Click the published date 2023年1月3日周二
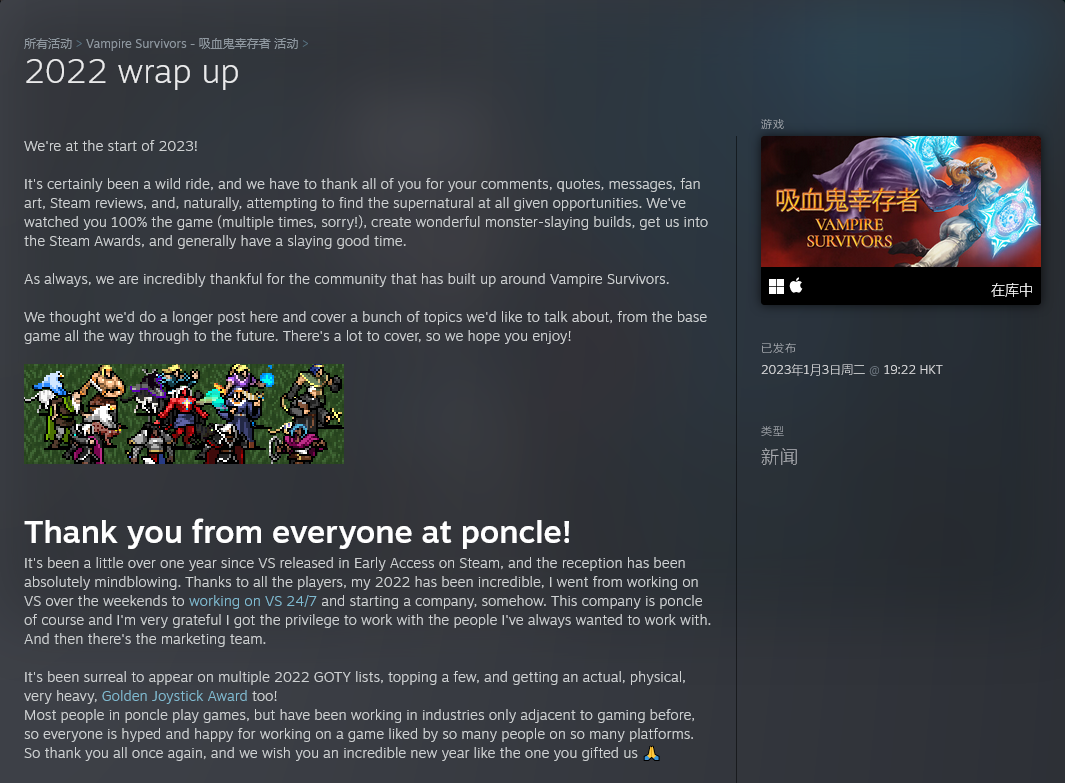Viewport: 1065px width, 783px height. coord(813,369)
